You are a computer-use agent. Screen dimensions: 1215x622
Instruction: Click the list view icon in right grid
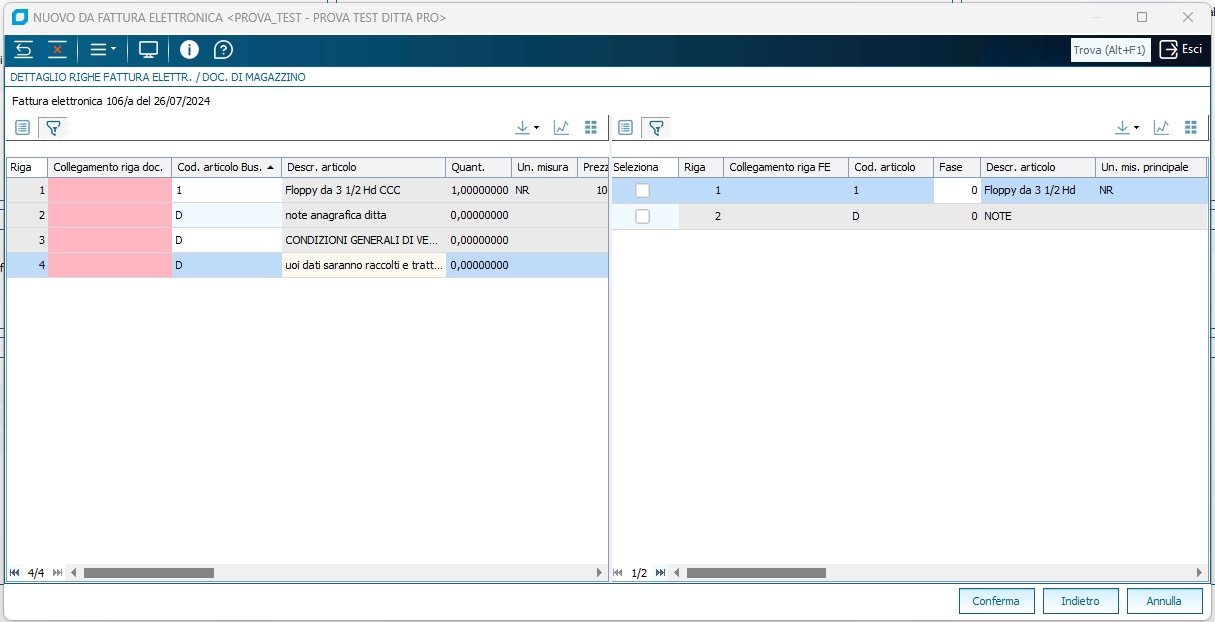coord(625,128)
